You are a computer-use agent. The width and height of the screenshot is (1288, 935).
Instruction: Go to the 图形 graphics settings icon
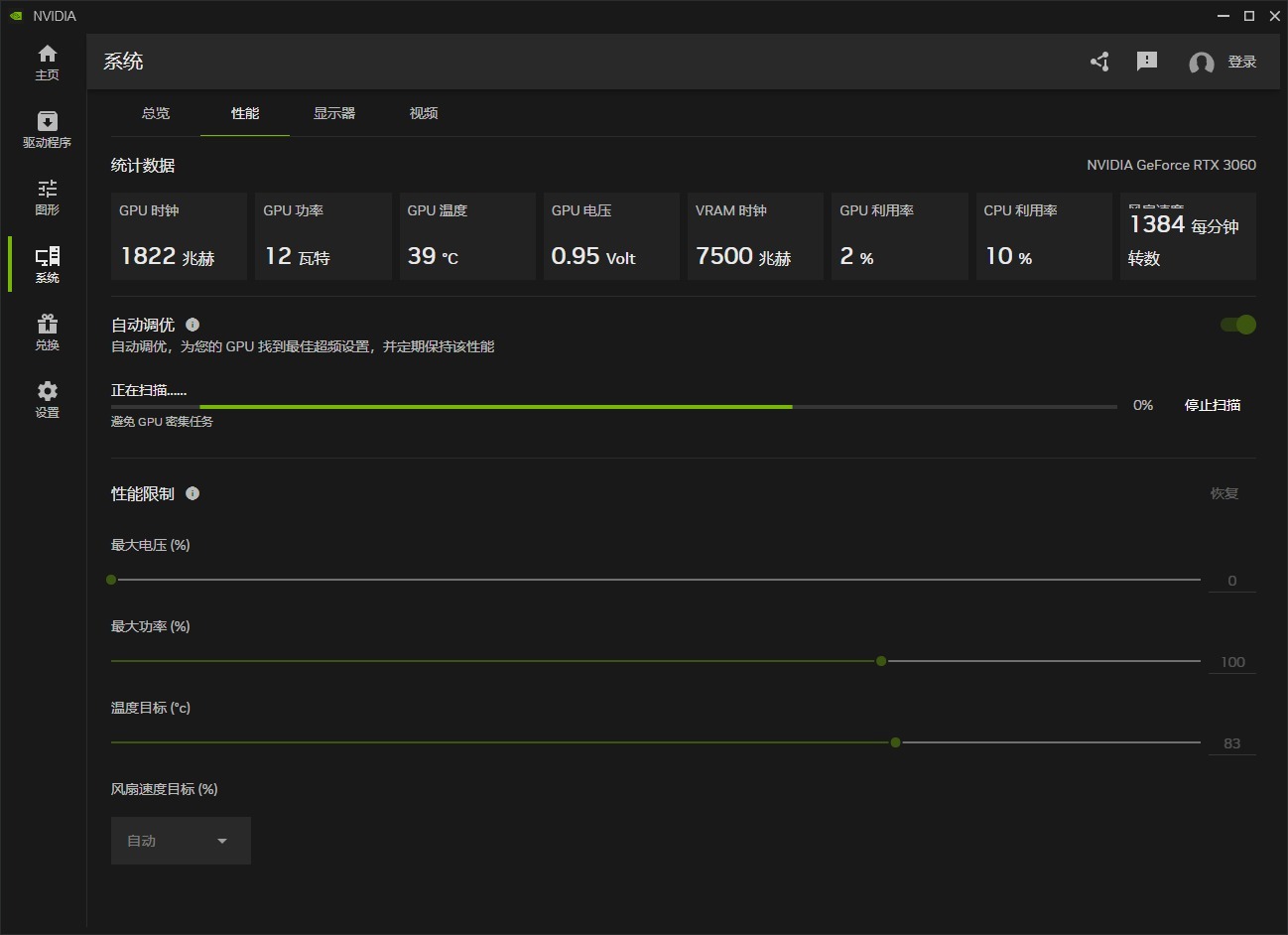pos(47,197)
